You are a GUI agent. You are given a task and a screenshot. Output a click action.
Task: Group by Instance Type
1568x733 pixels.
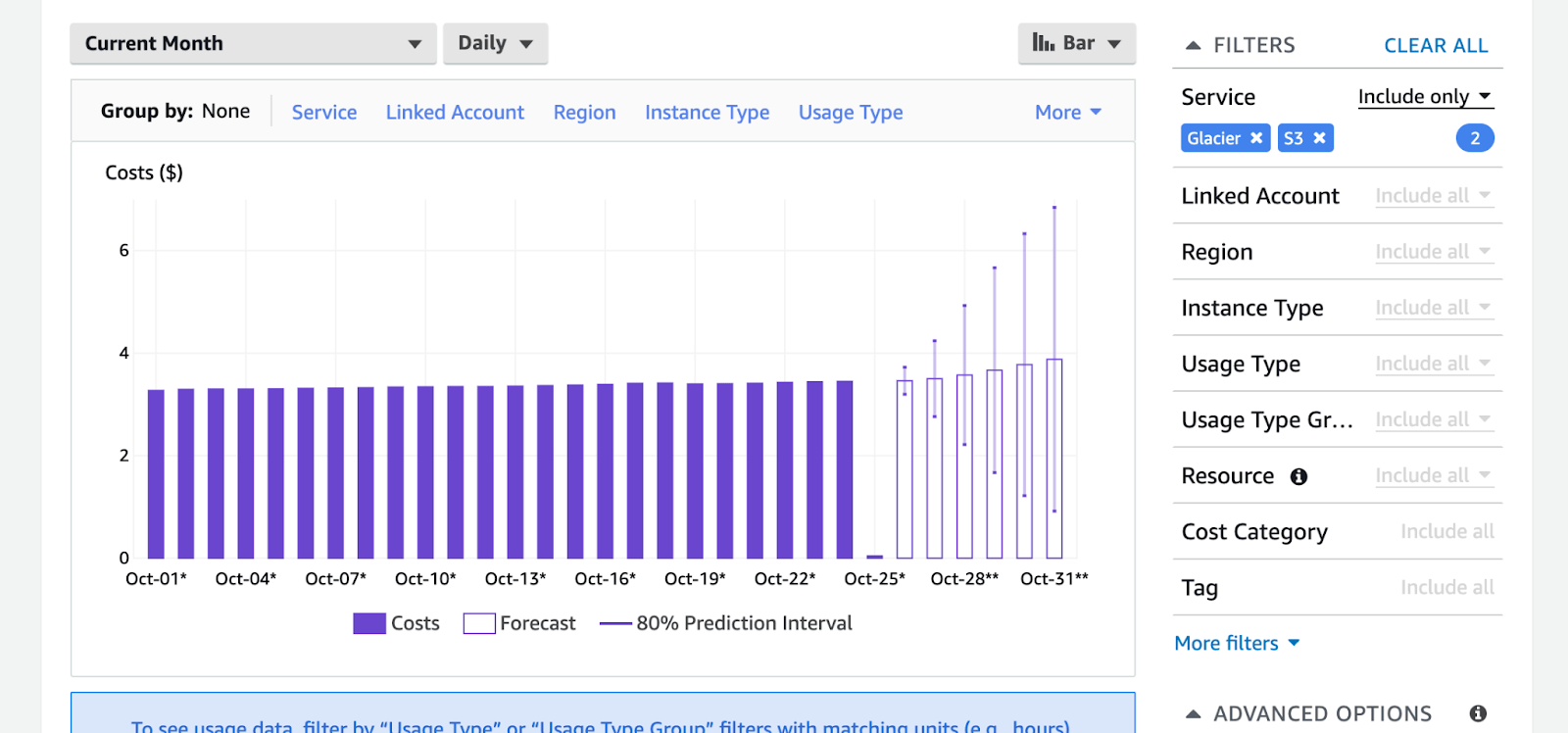click(x=708, y=112)
